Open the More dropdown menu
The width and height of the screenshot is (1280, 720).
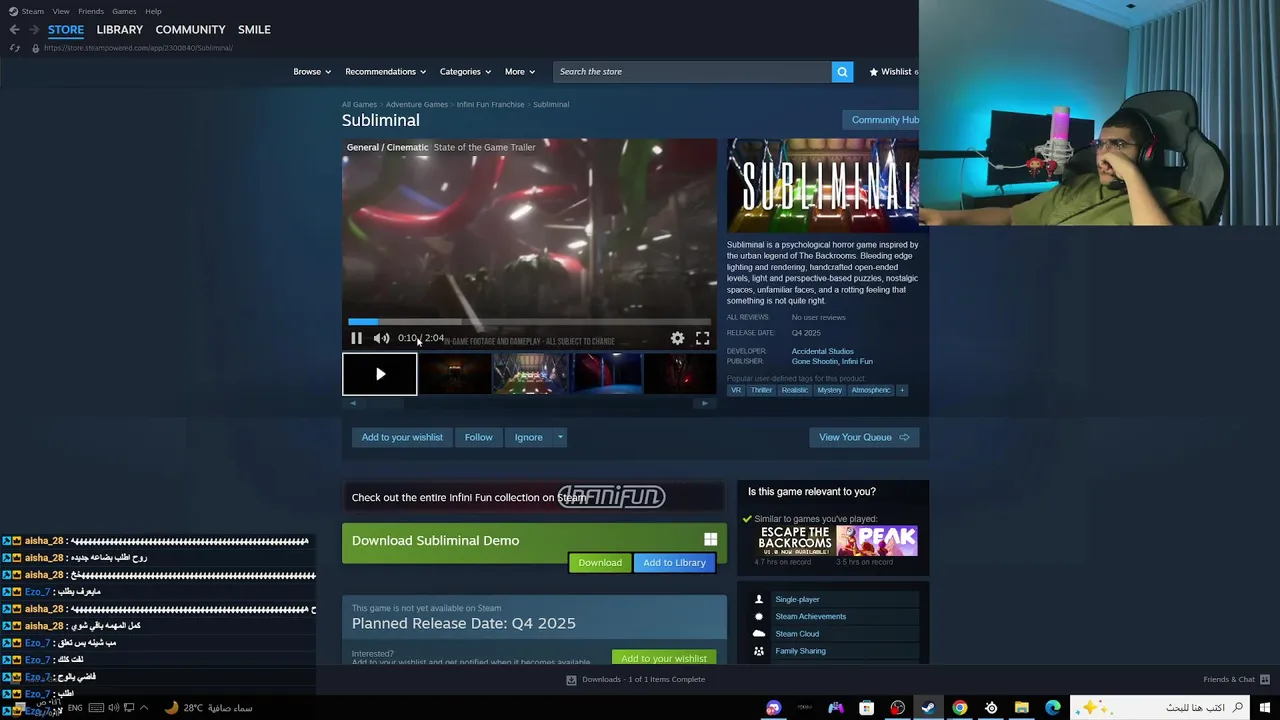coord(520,72)
